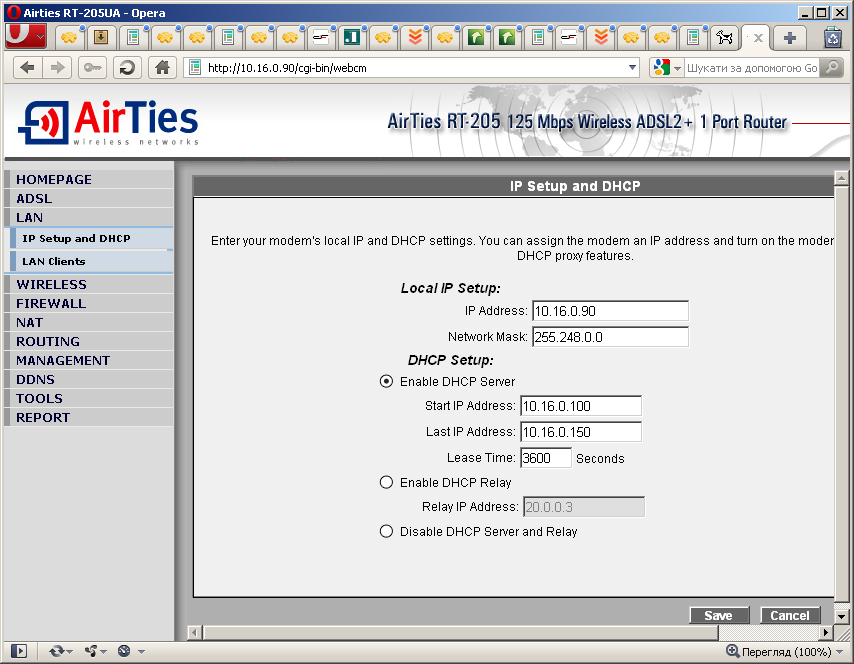This screenshot has width=854, height=664.
Task: Click vertical scrollbar down arrow
Action: 841,617
